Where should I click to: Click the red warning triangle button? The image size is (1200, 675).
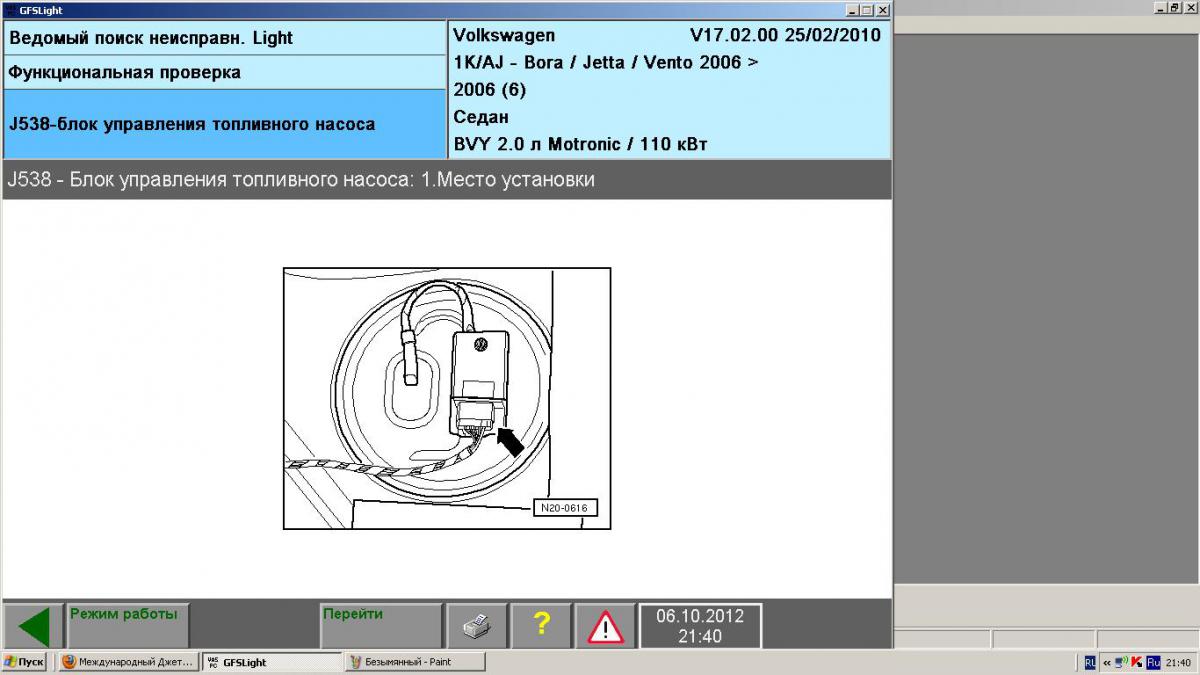tap(605, 626)
